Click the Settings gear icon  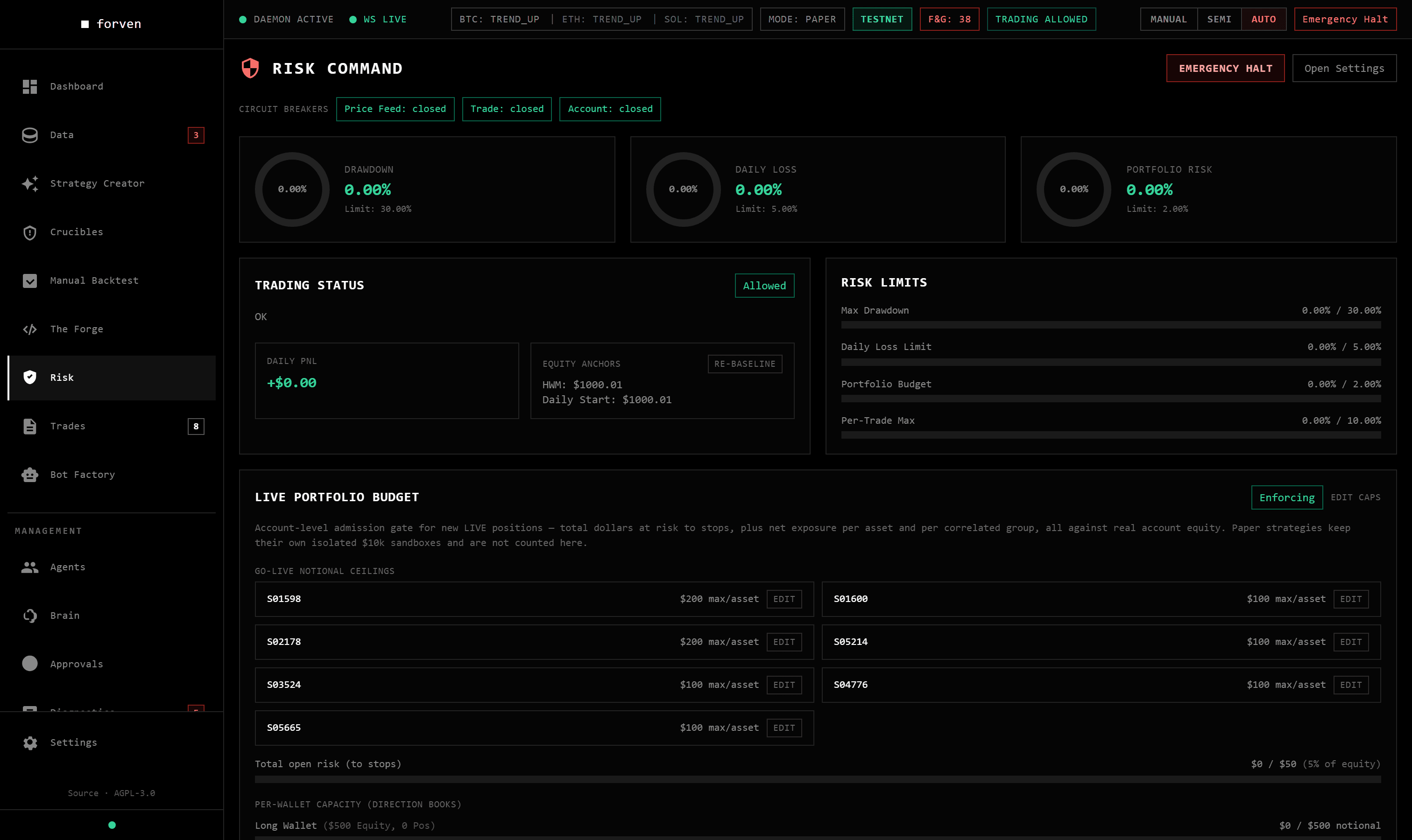pyautogui.click(x=29, y=742)
